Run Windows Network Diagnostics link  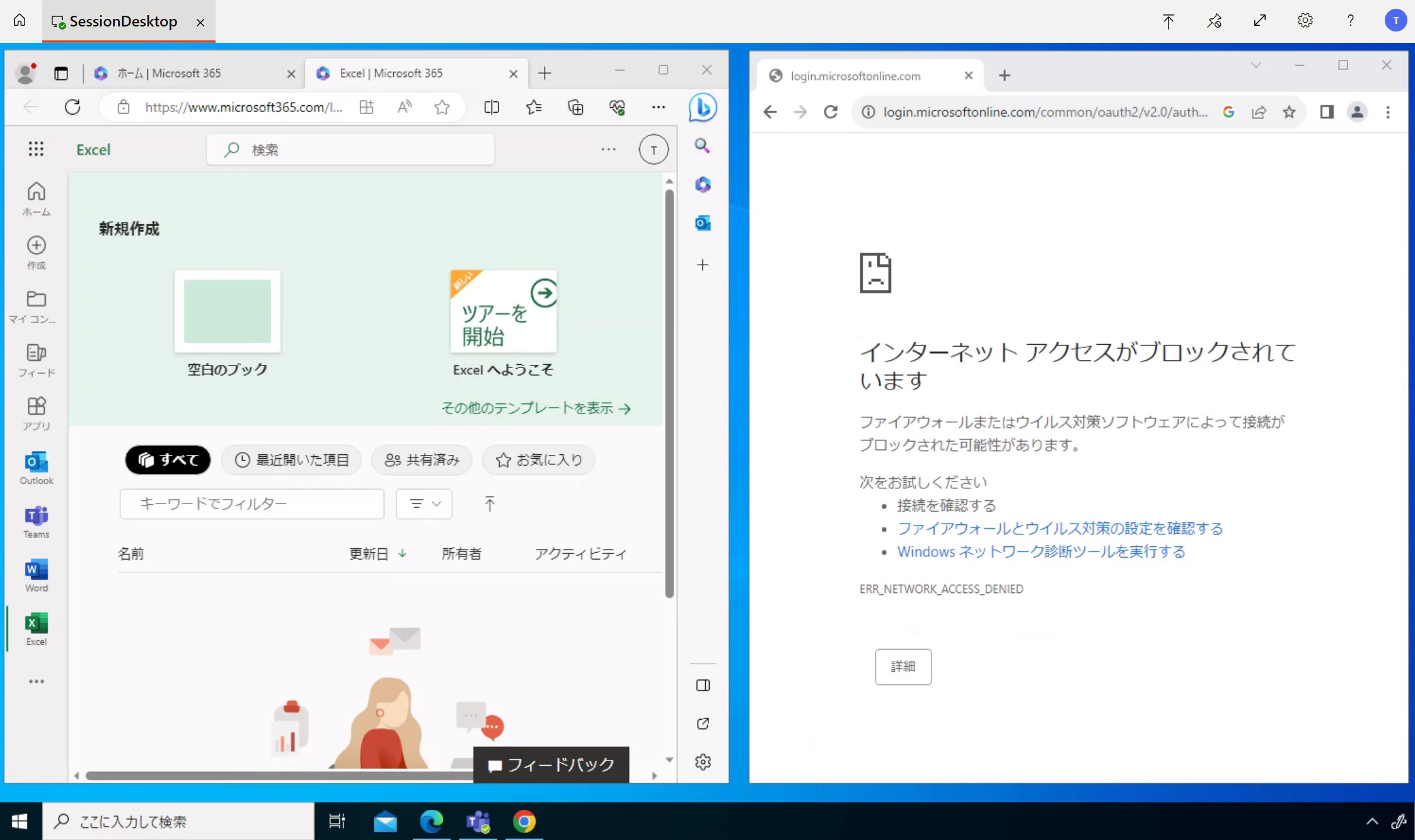[1041, 552]
